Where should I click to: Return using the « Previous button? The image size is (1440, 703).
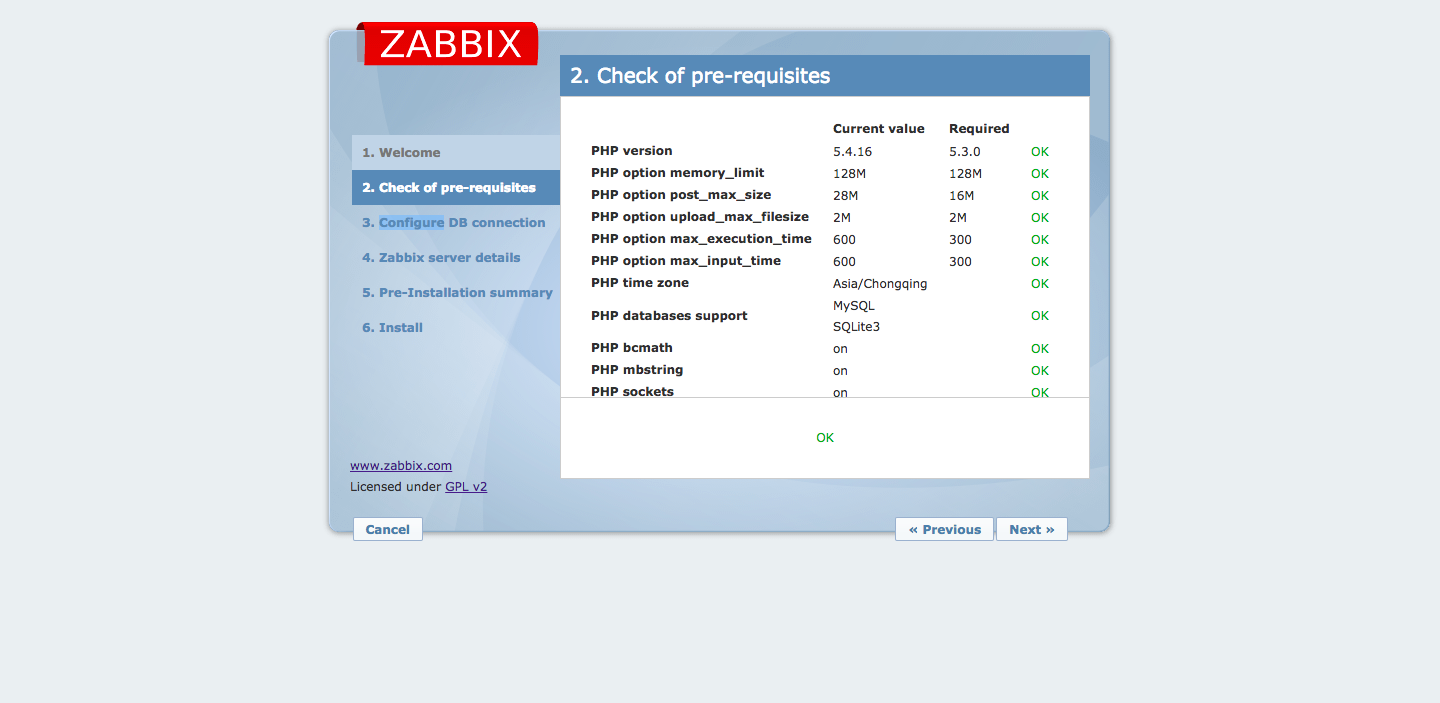[944, 529]
